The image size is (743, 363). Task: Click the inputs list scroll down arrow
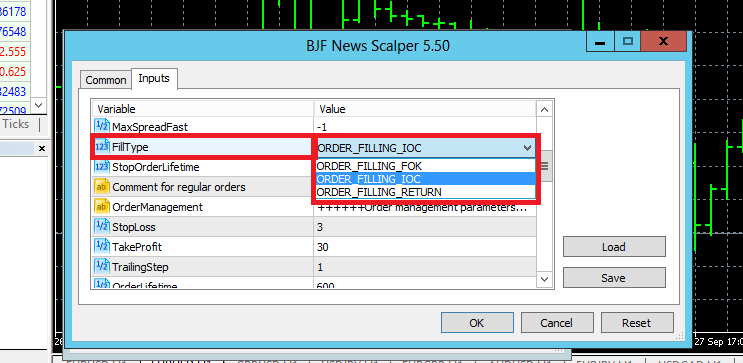tap(544, 279)
